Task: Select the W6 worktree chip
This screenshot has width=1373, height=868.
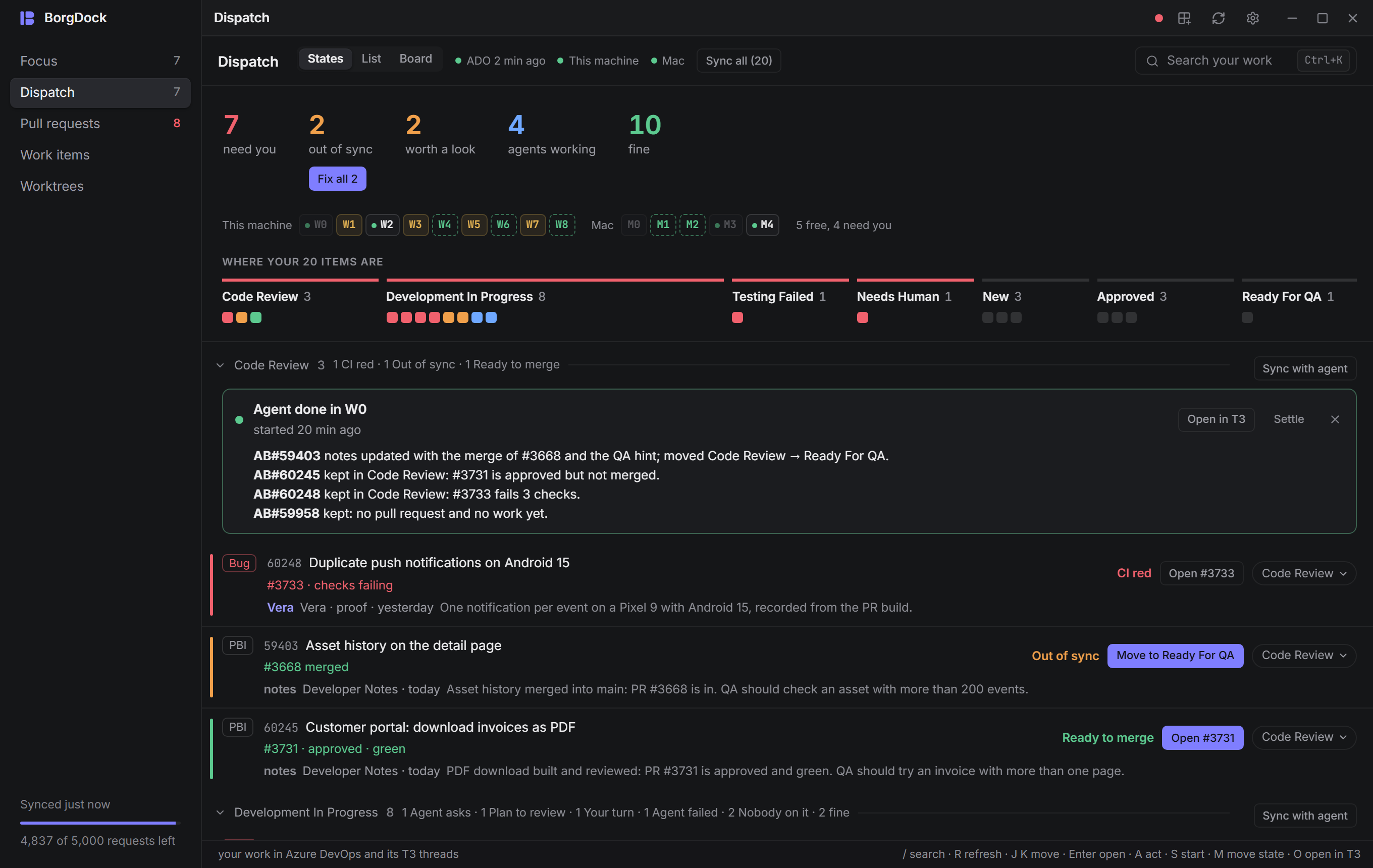Action: [503, 225]
